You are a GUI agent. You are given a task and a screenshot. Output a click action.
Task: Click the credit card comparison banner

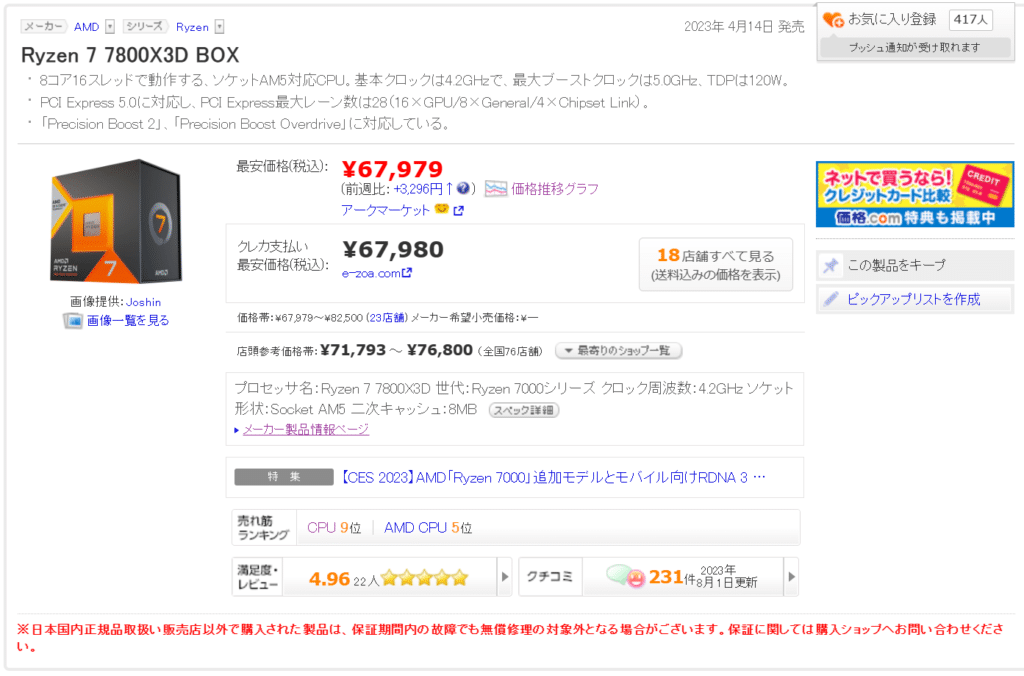(x=915, y=195)
